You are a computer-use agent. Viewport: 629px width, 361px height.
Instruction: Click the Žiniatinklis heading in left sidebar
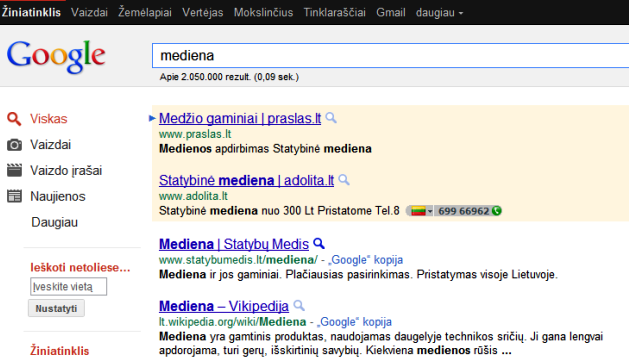(x=59, y=351)
